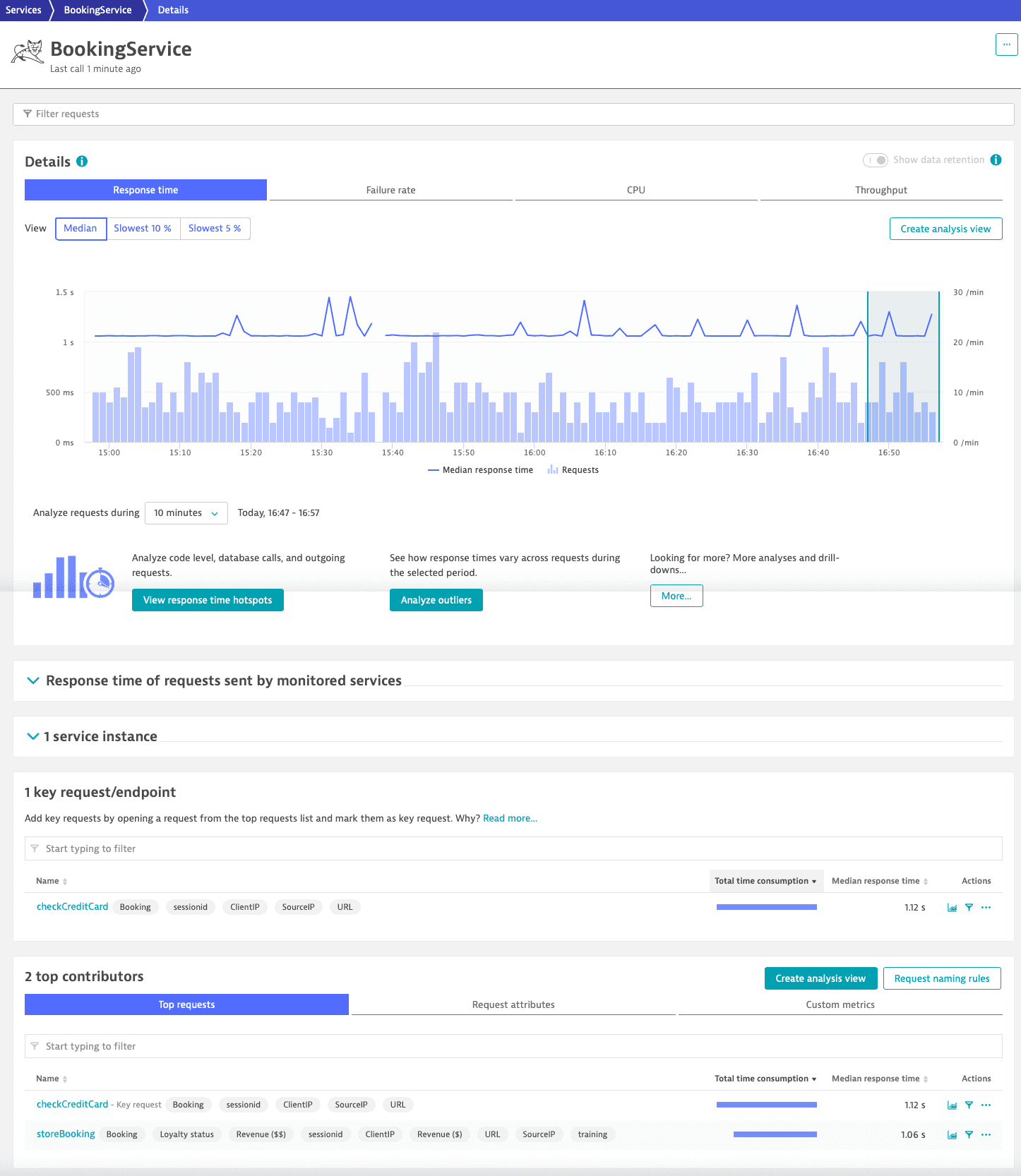
Task: Open chart icon for storeBooking row
Action: point(952,1135)
